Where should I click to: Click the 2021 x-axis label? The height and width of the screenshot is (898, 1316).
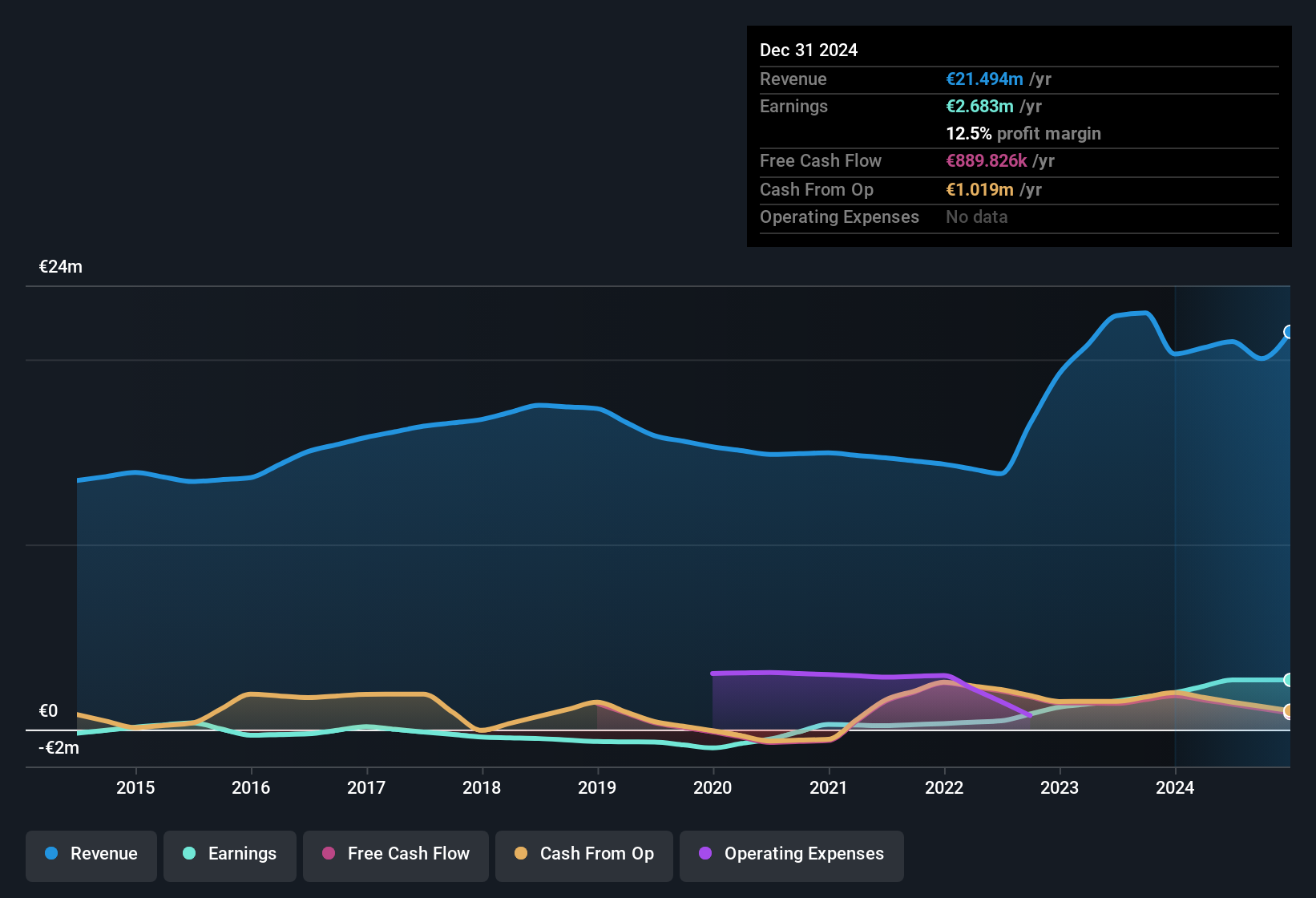829,787
